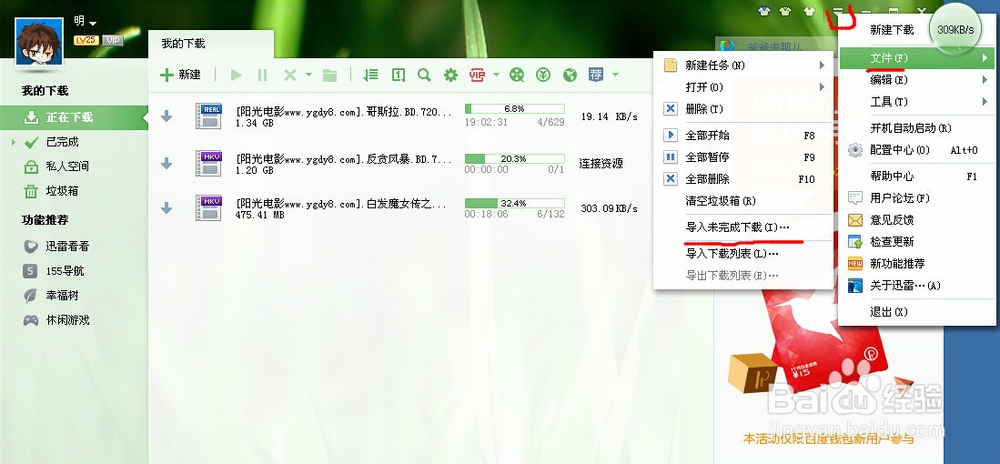Select the green shirt skin icon
The image size is (1000, 464).
point(786,11)
